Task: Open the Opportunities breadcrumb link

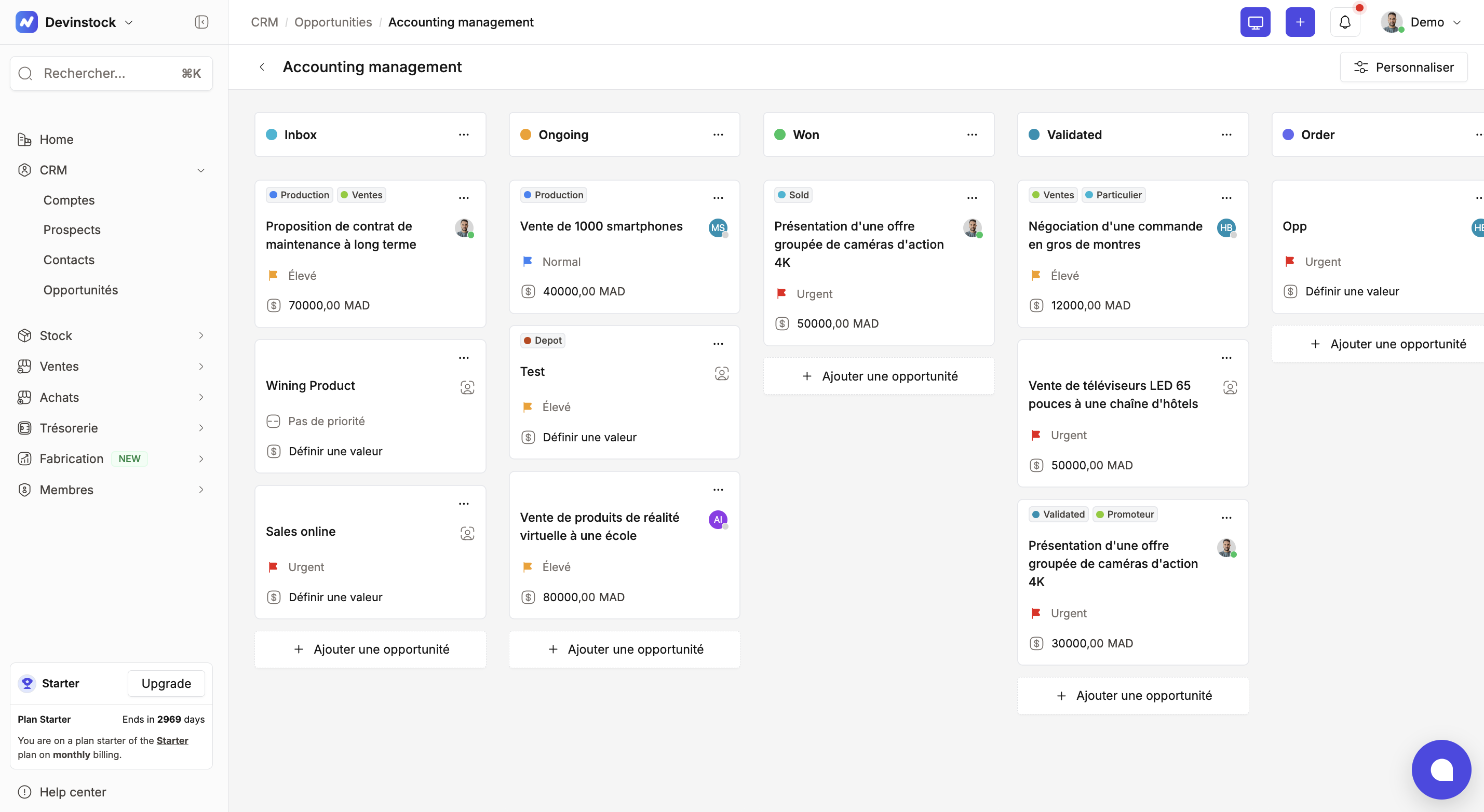Action: pyautogui.click(x=333, y=22)
